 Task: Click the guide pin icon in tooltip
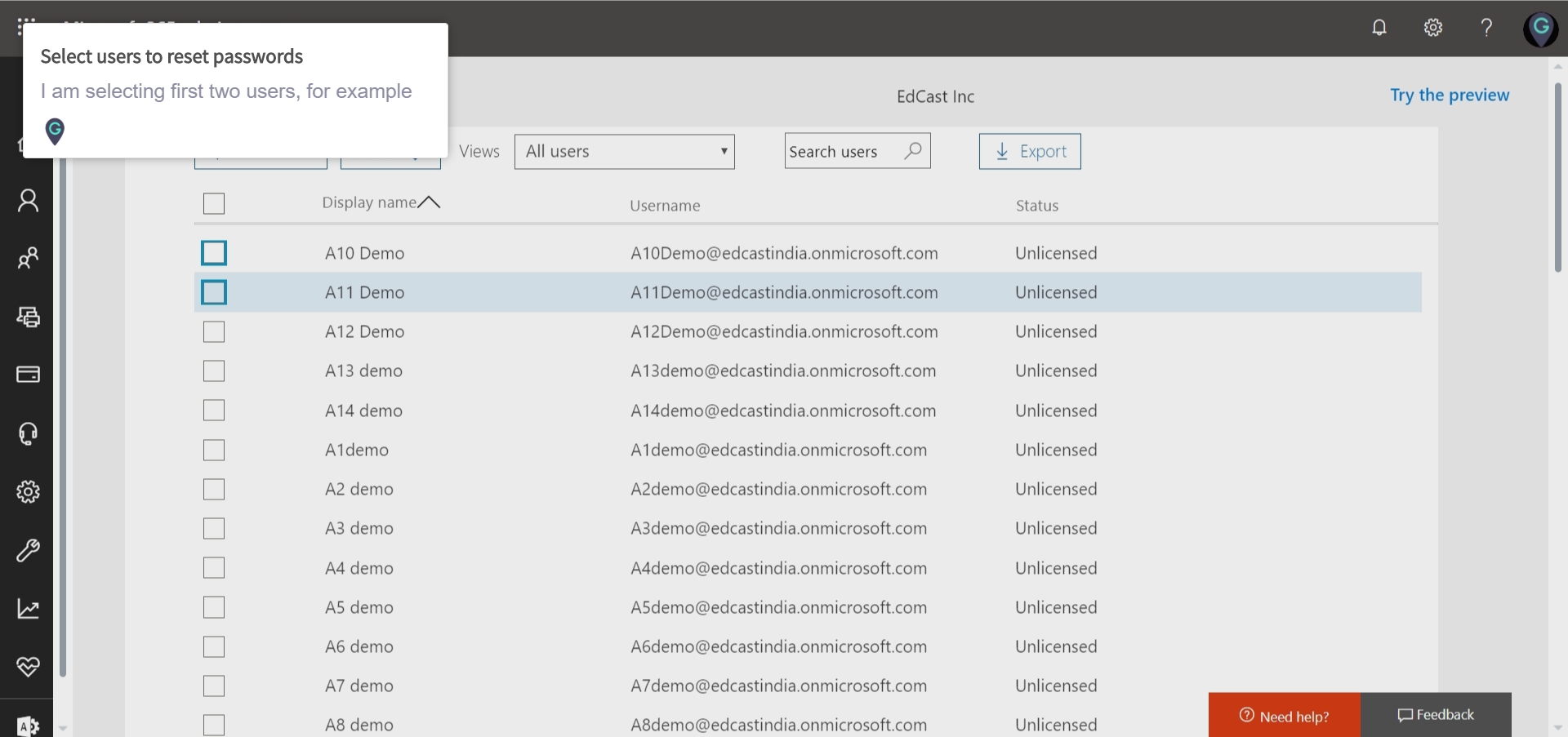pyautogui.click(x=55, y=131)
